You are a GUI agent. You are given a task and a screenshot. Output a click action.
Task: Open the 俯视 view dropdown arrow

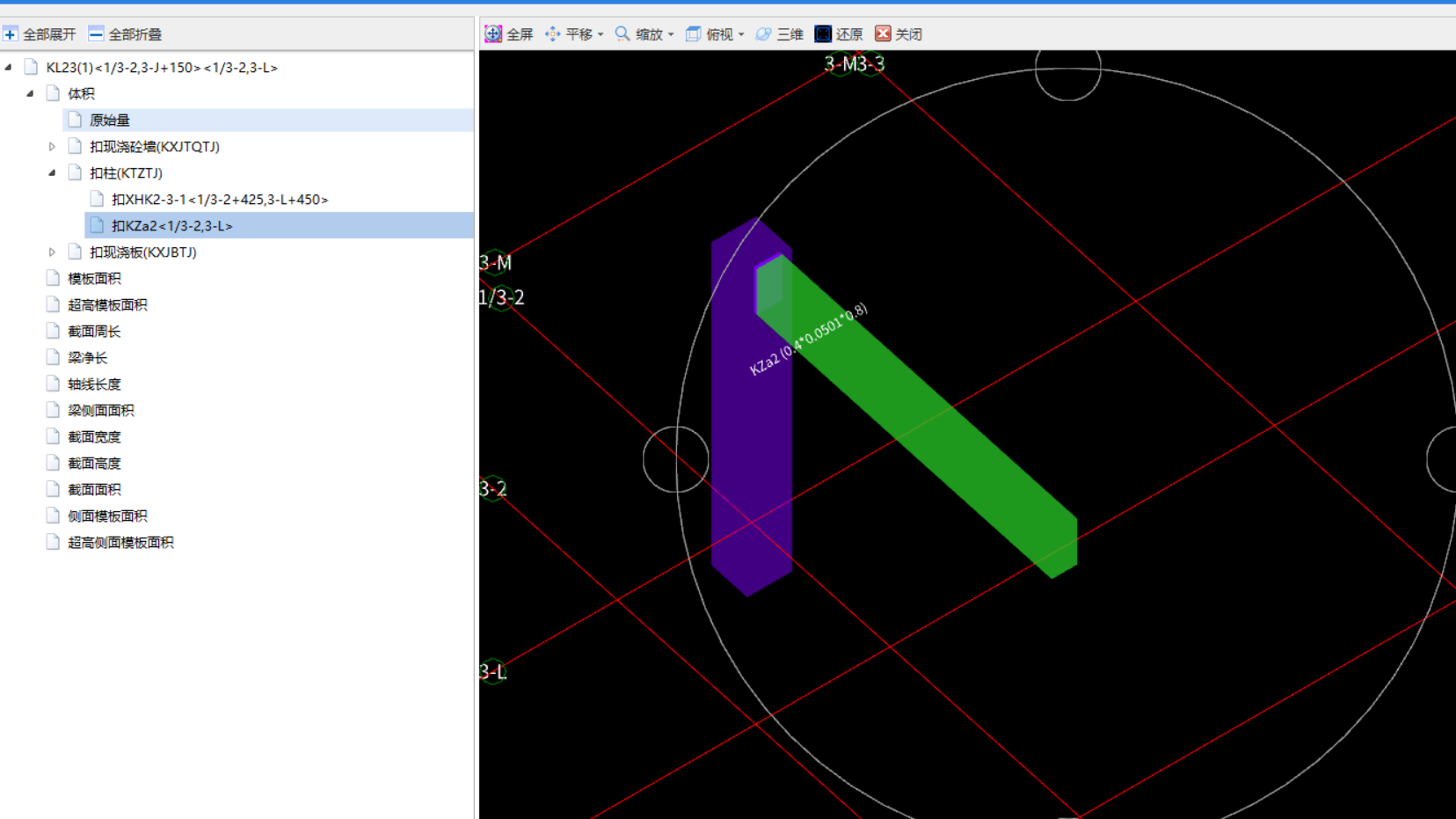741,34
